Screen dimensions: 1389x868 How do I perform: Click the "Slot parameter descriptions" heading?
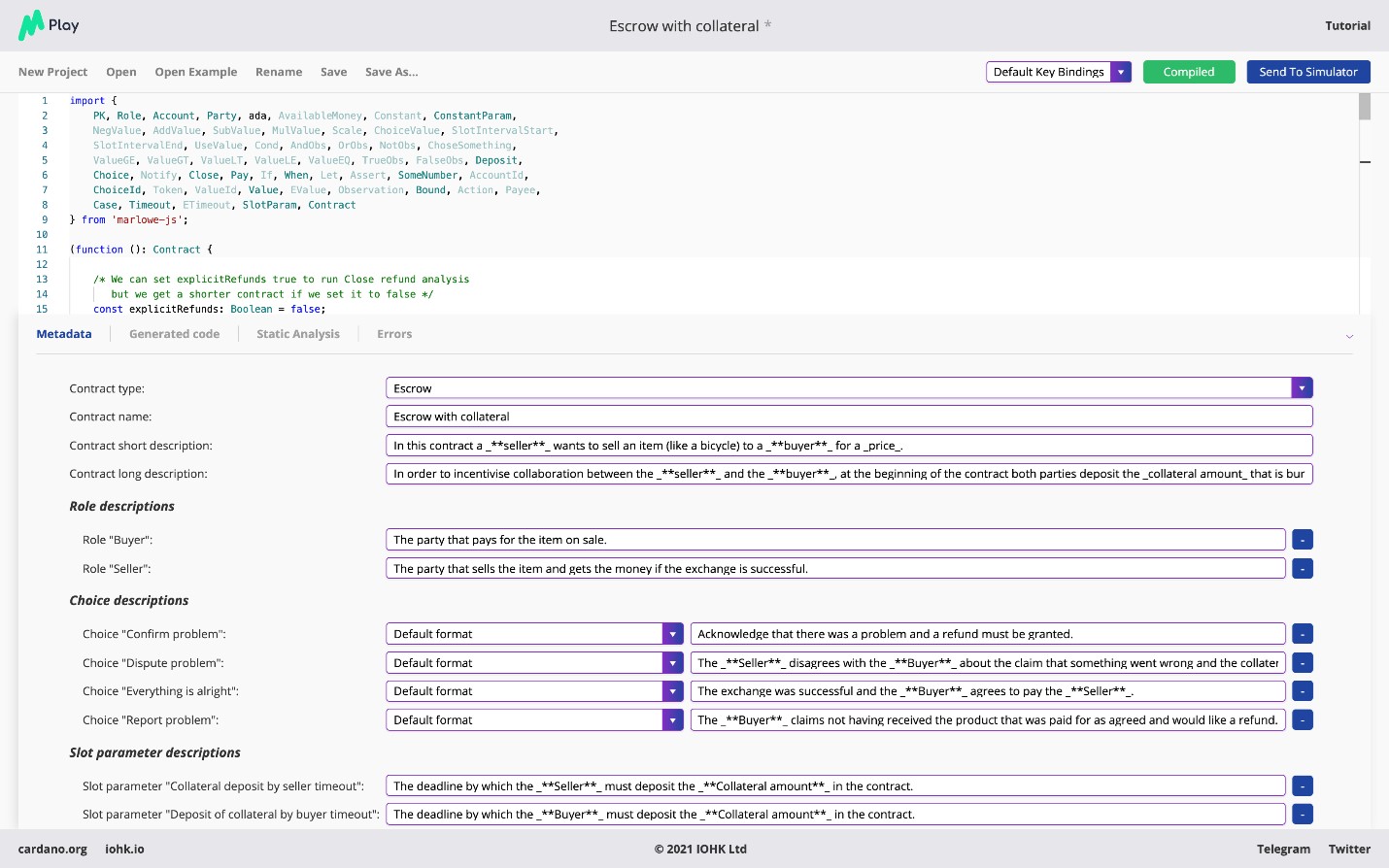click(x=155, y=753)
